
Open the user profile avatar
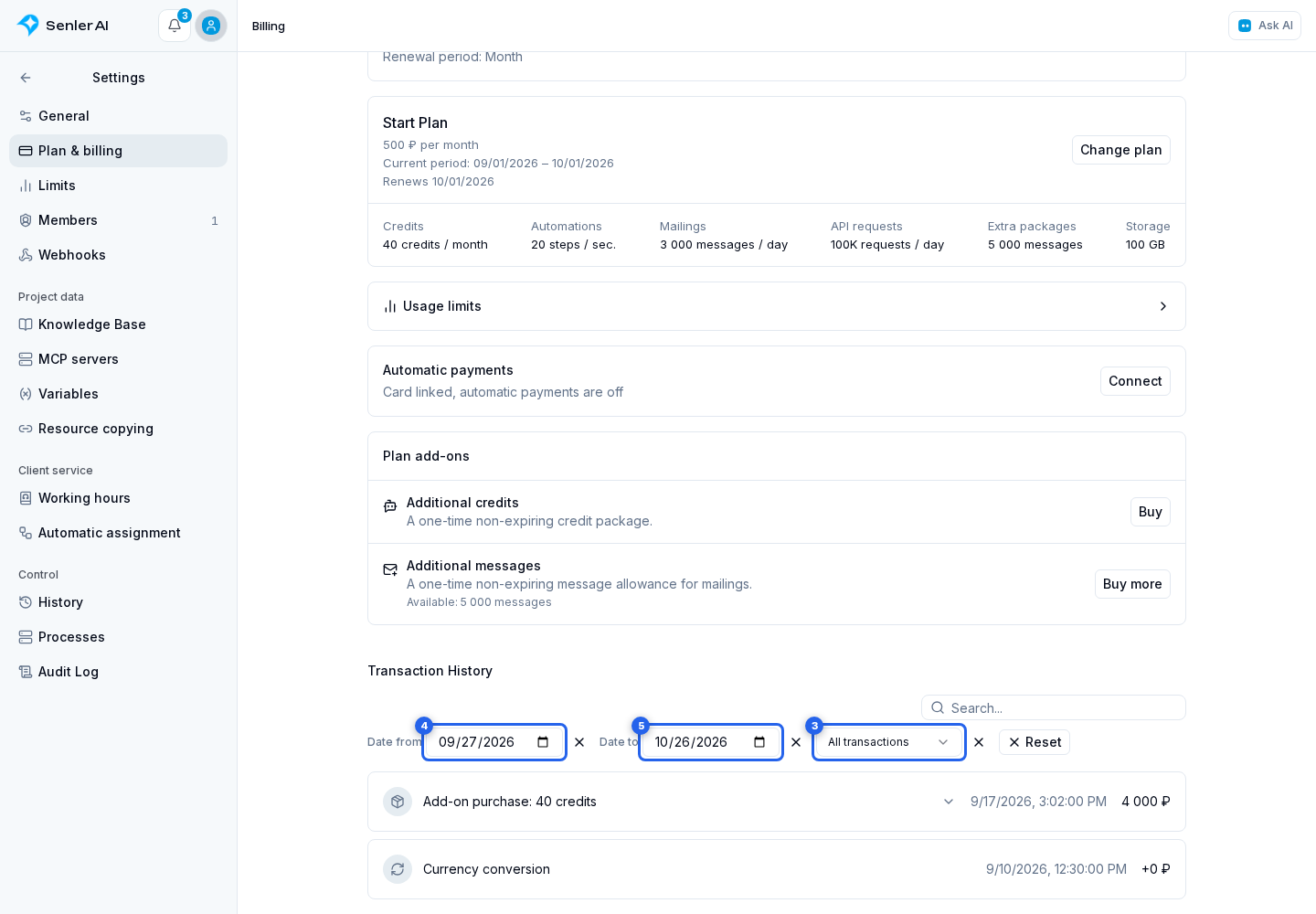pyautogui.click(x=211, y=26)
